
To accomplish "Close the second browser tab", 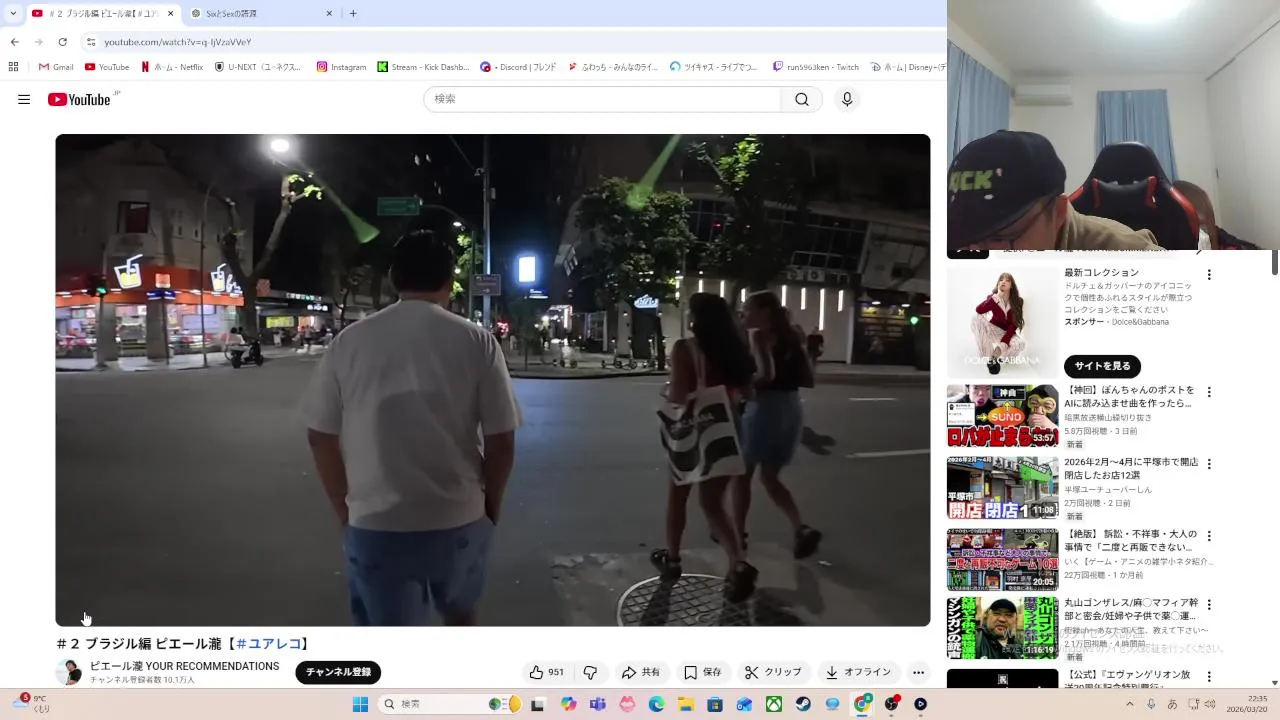I will click(329, 13).
